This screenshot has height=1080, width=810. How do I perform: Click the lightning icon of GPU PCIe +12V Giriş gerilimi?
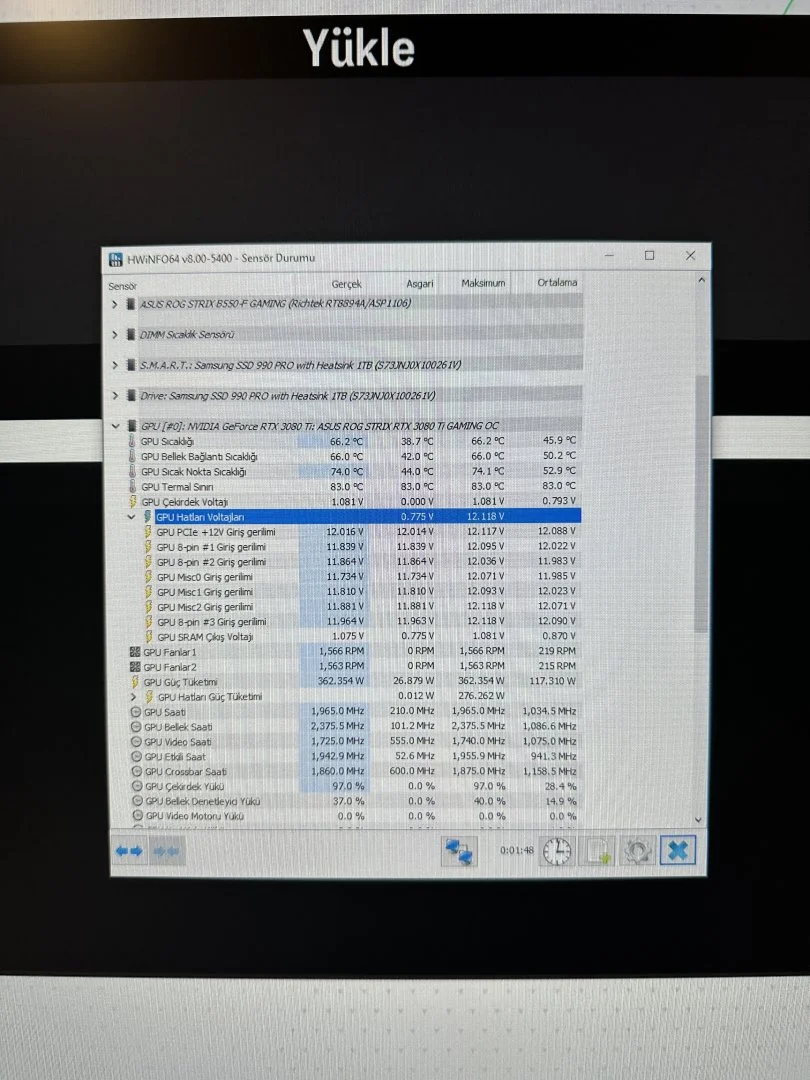[148, 532]
